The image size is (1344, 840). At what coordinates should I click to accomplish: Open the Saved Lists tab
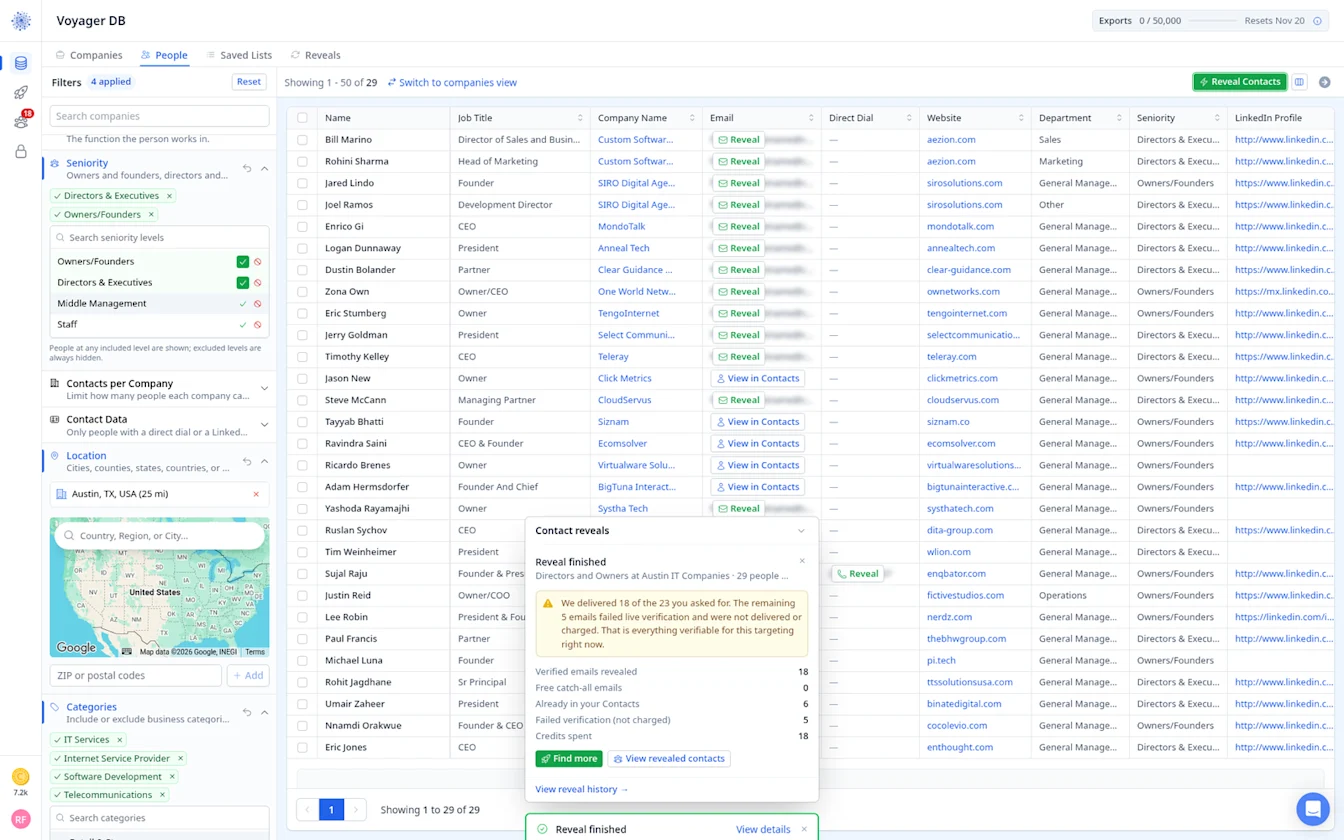tap(239, 55)
